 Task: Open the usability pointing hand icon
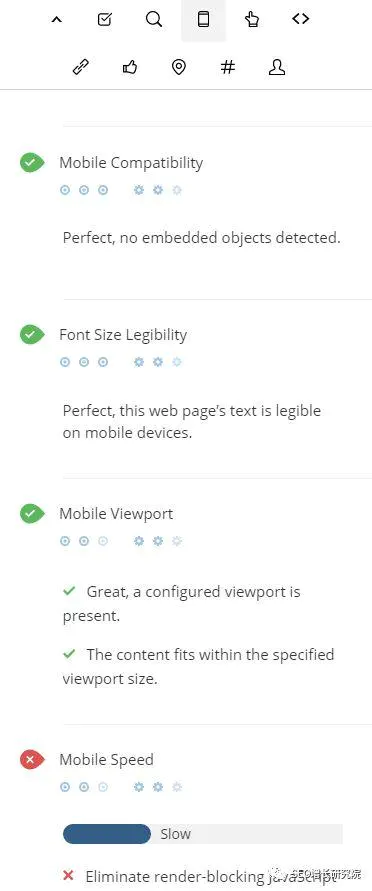[x=252, y=19]
